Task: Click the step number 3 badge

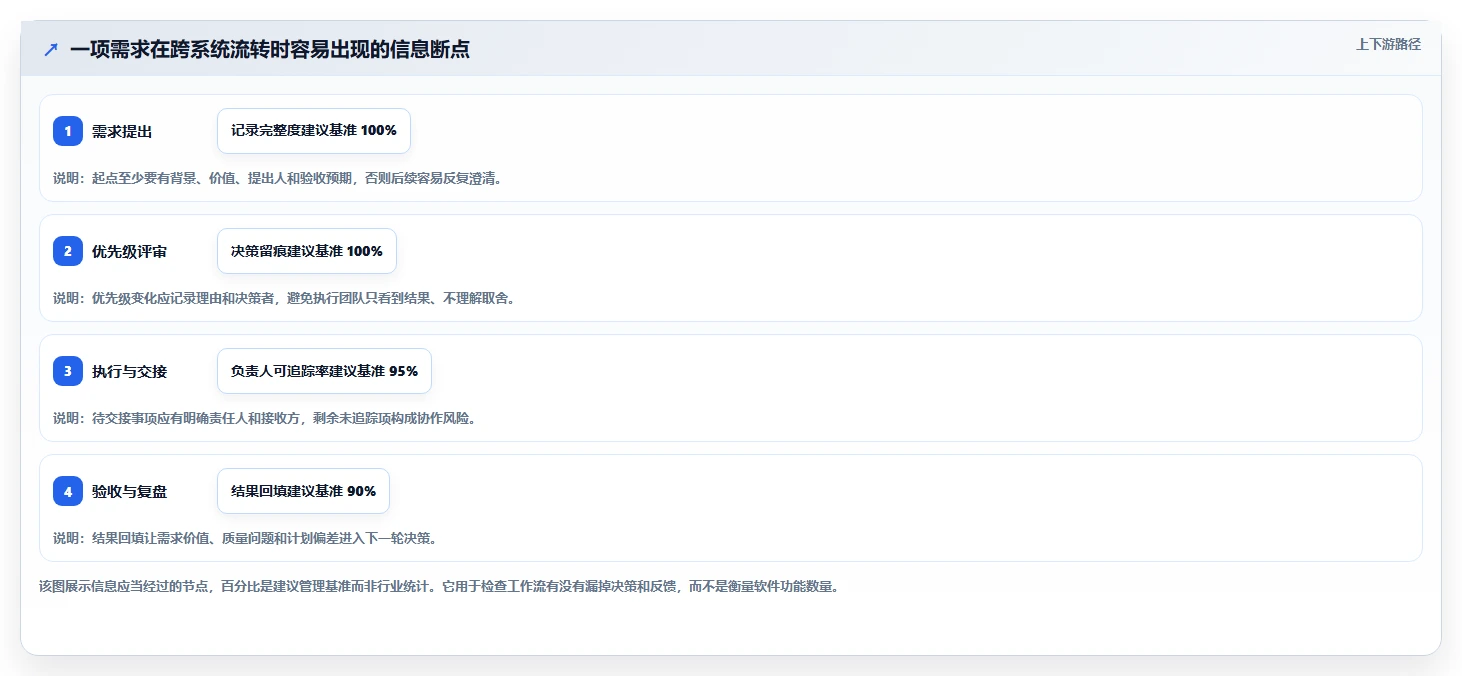Action: point(68,371)
